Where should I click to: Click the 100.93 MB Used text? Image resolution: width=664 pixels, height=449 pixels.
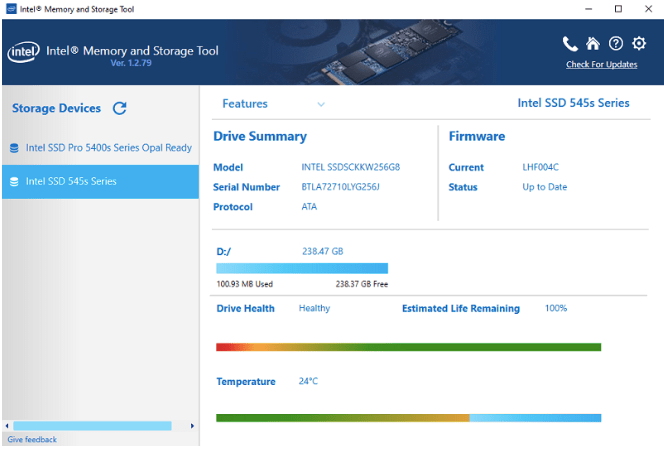point(244,284)
